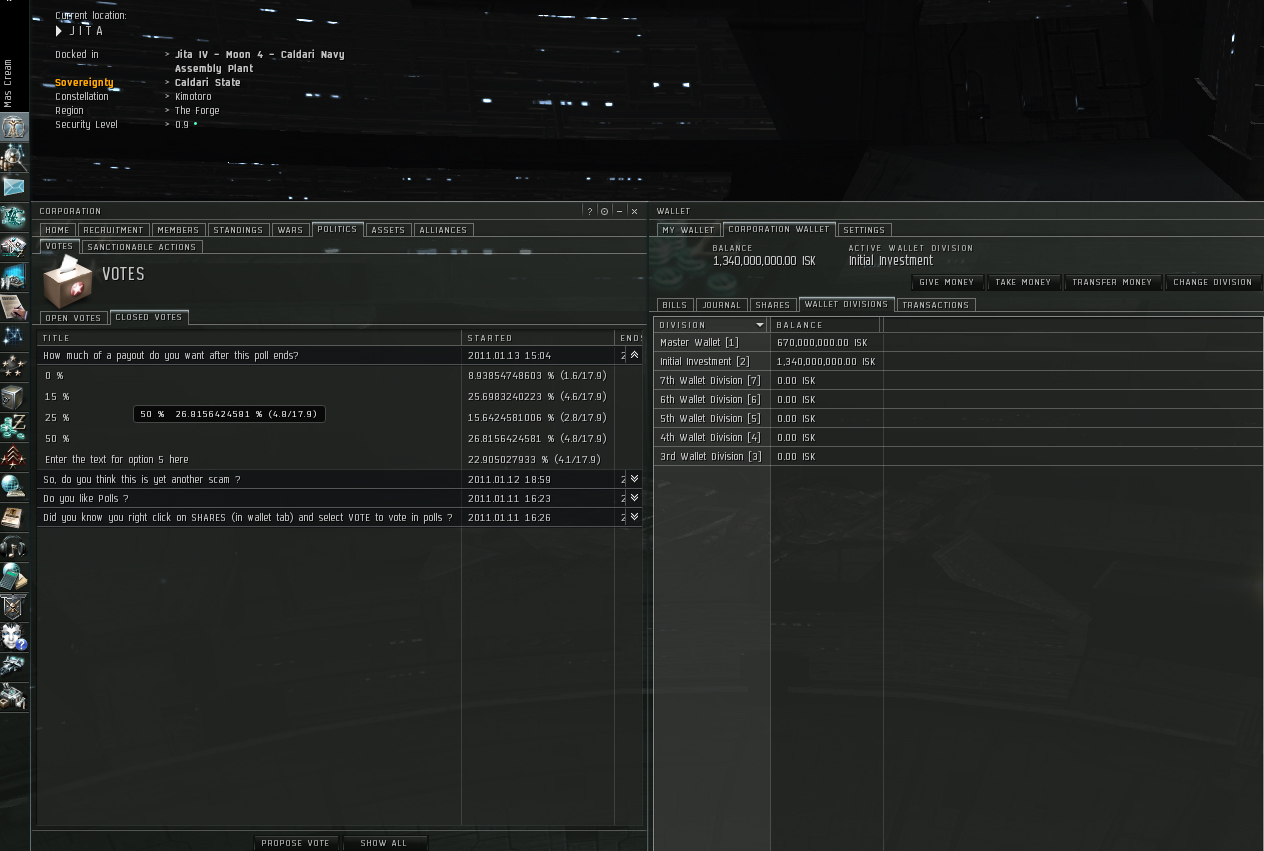Collapse the expanded payout poll row

point(634,355)
